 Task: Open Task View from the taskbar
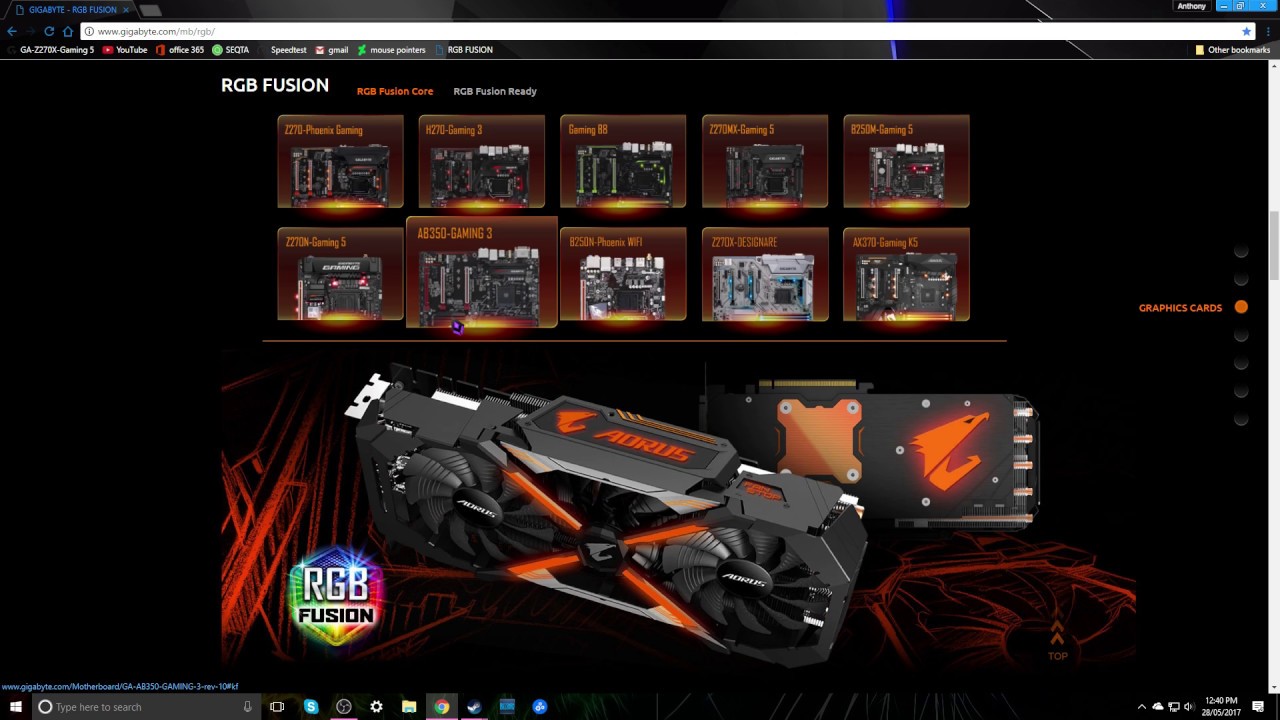point(277,706)
